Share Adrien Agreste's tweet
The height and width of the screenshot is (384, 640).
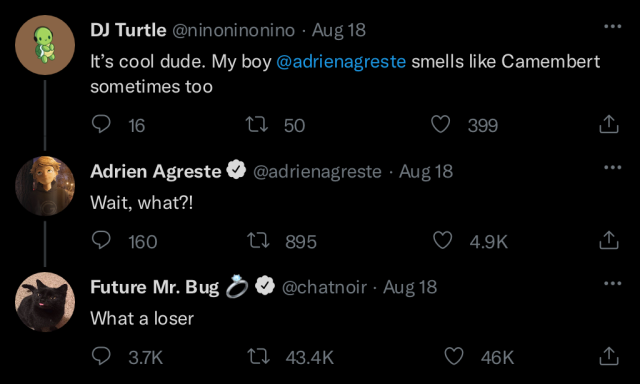609,240
